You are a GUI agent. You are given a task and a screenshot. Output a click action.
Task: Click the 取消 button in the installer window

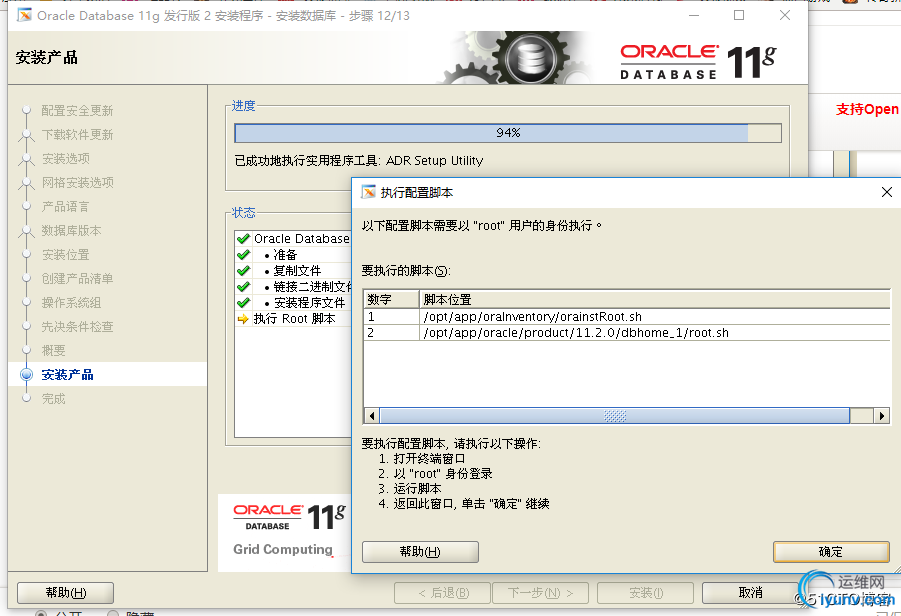[750, 592]
